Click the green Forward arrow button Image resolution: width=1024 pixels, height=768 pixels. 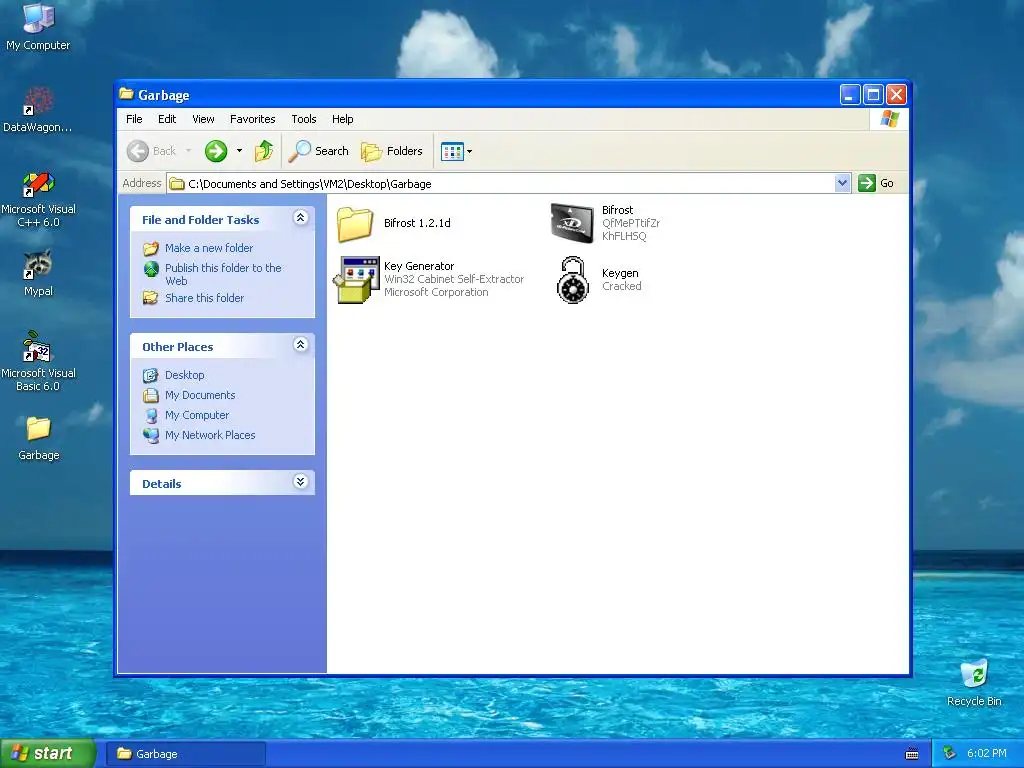click(216, 151)
